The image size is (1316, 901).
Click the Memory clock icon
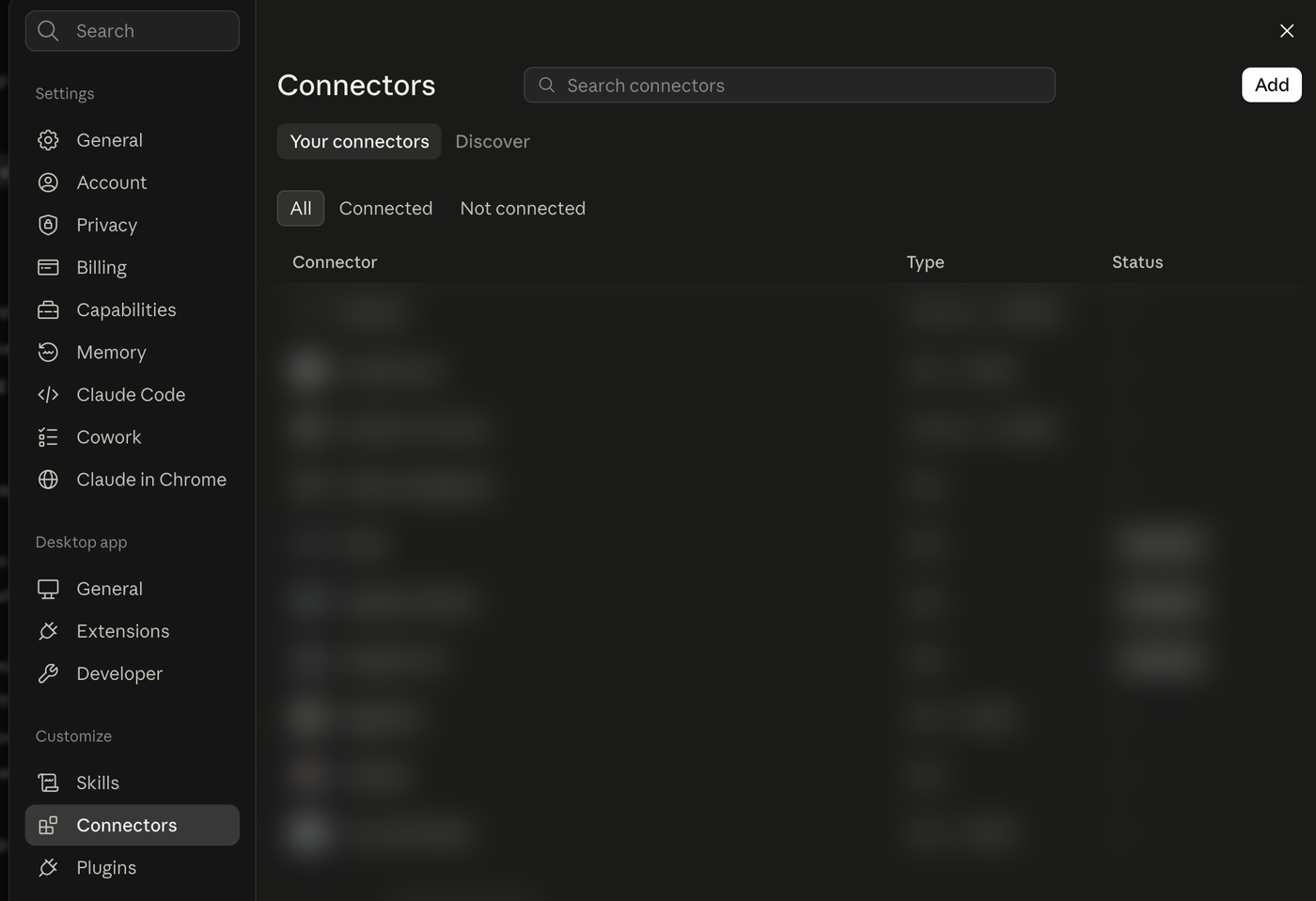(48, 352)
